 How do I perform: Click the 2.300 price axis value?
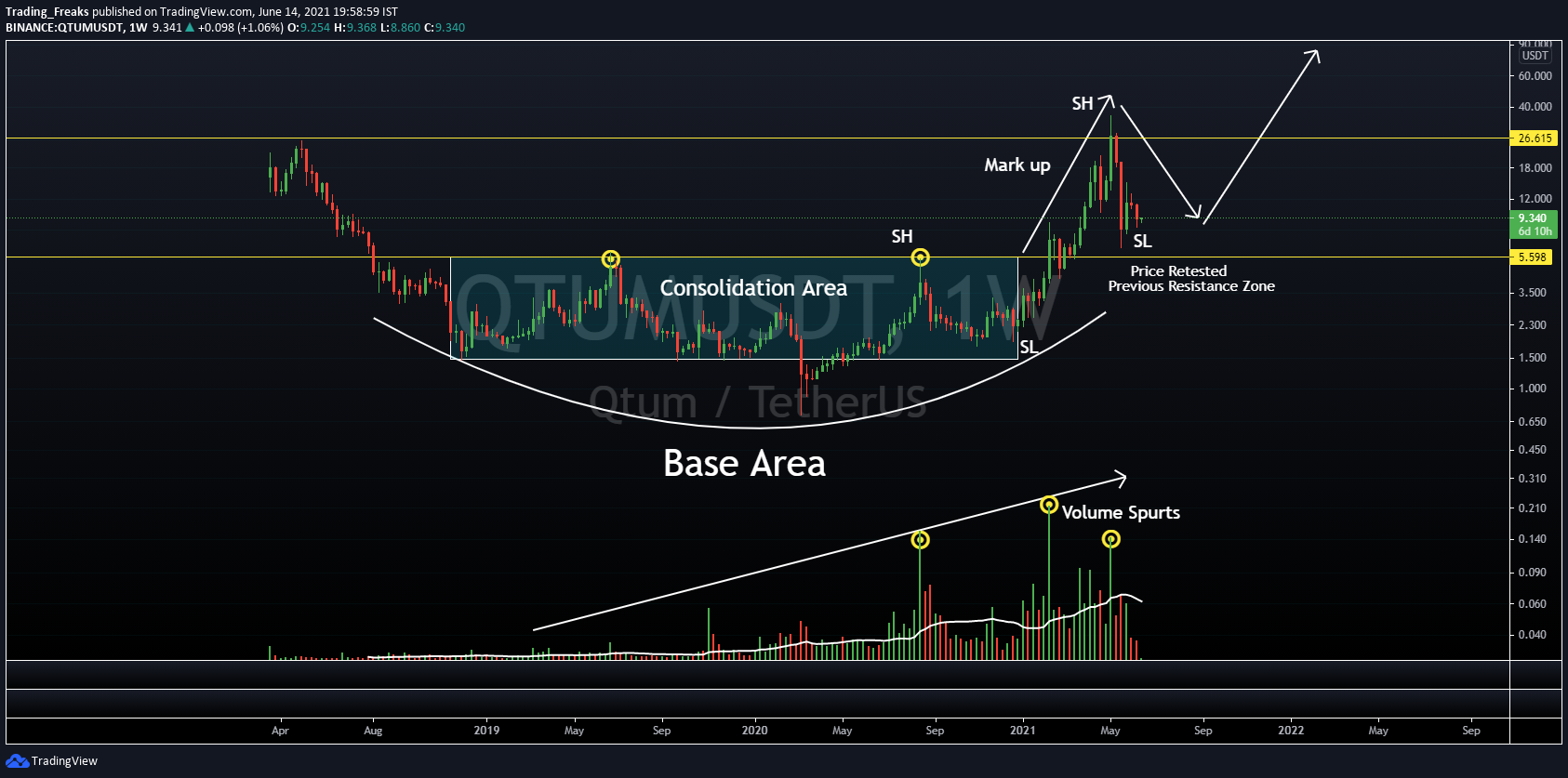pos(1533,325)
